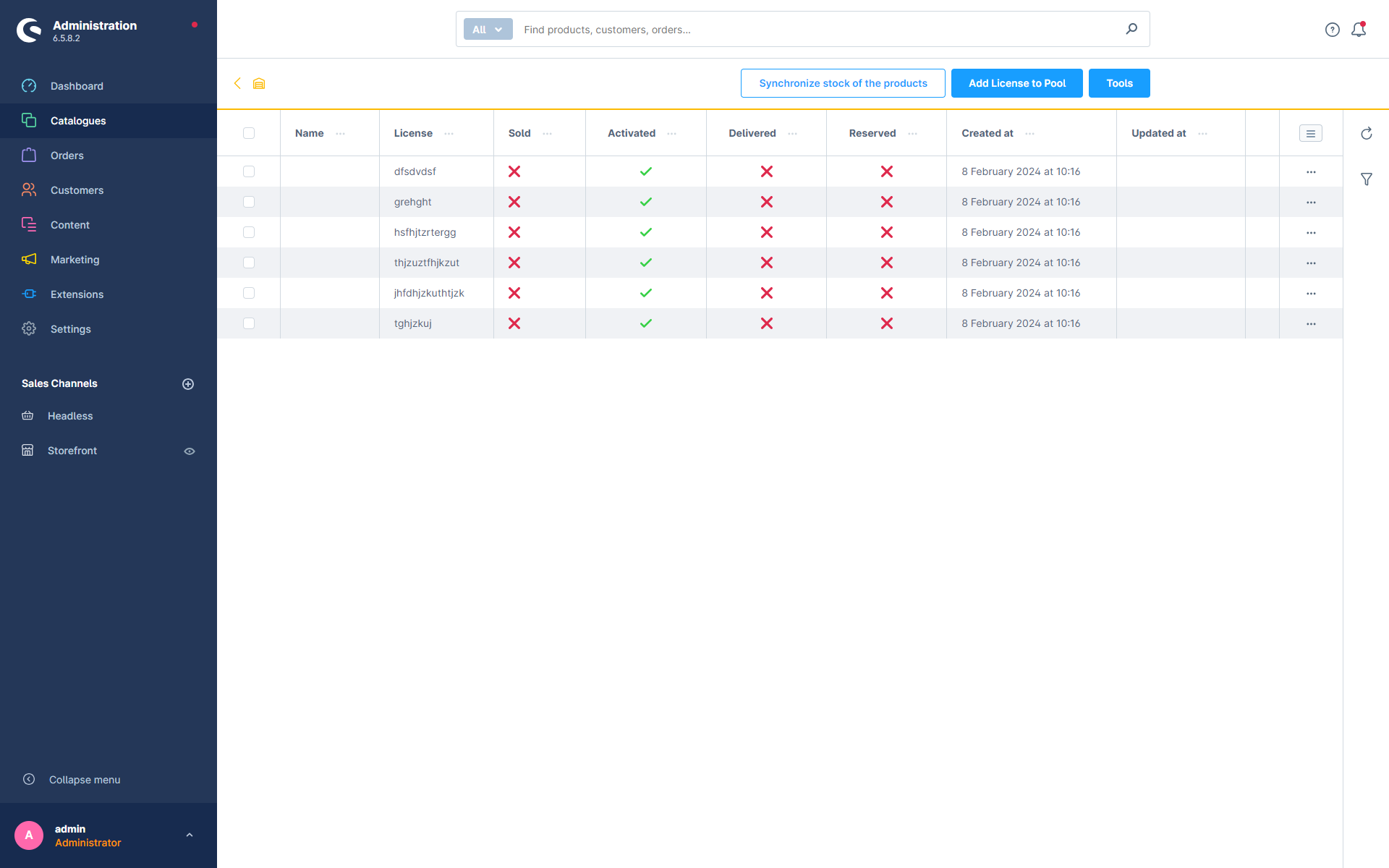This screenshot has width=1389, height=868.
Task: Open row actions for tghjzkuj
Action: (x=1311, y=324)
